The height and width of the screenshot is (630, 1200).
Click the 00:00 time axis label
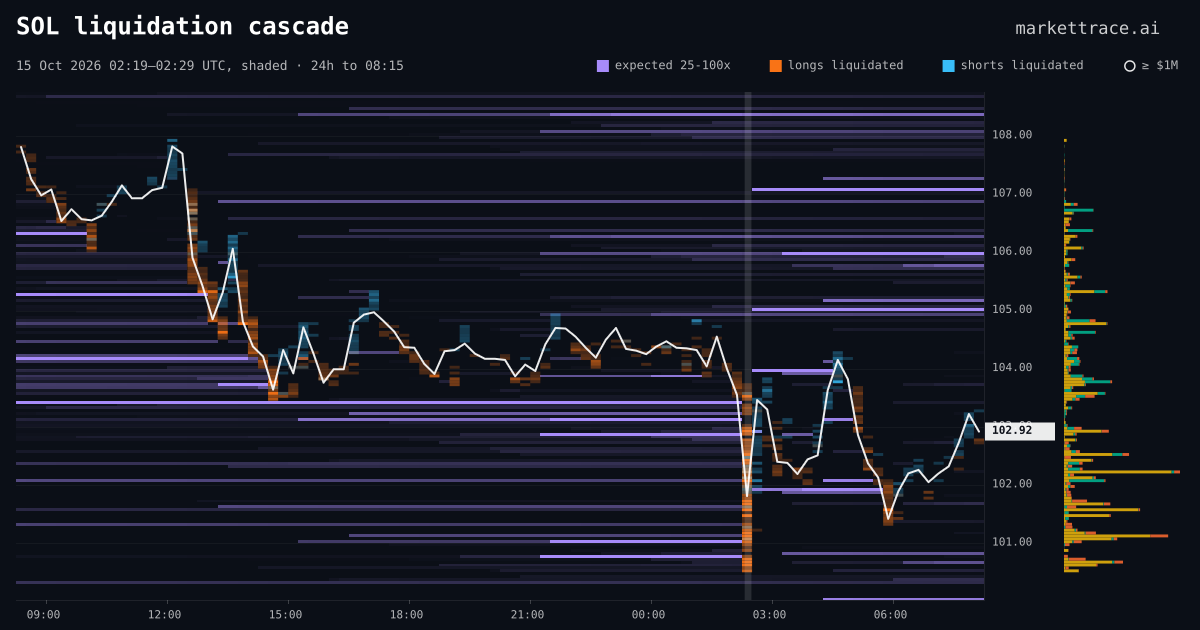click(649, 615)
